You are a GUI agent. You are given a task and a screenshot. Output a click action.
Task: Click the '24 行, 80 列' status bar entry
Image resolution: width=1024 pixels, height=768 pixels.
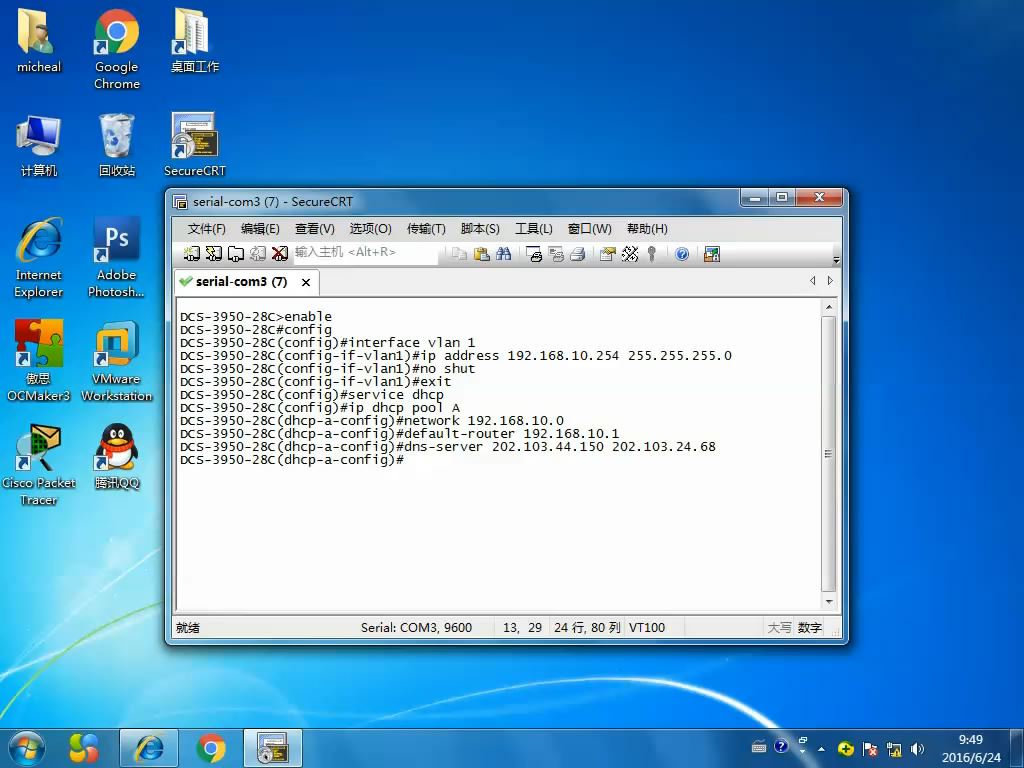586,628
